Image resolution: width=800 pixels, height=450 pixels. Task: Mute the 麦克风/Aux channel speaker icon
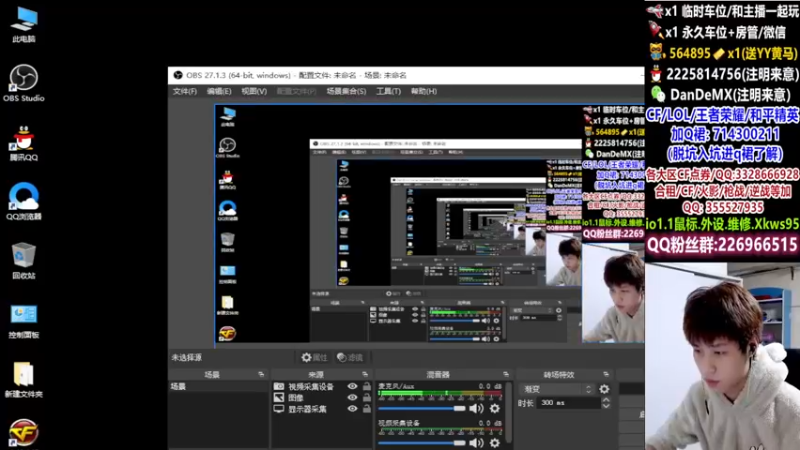click(x=476, y=409)
